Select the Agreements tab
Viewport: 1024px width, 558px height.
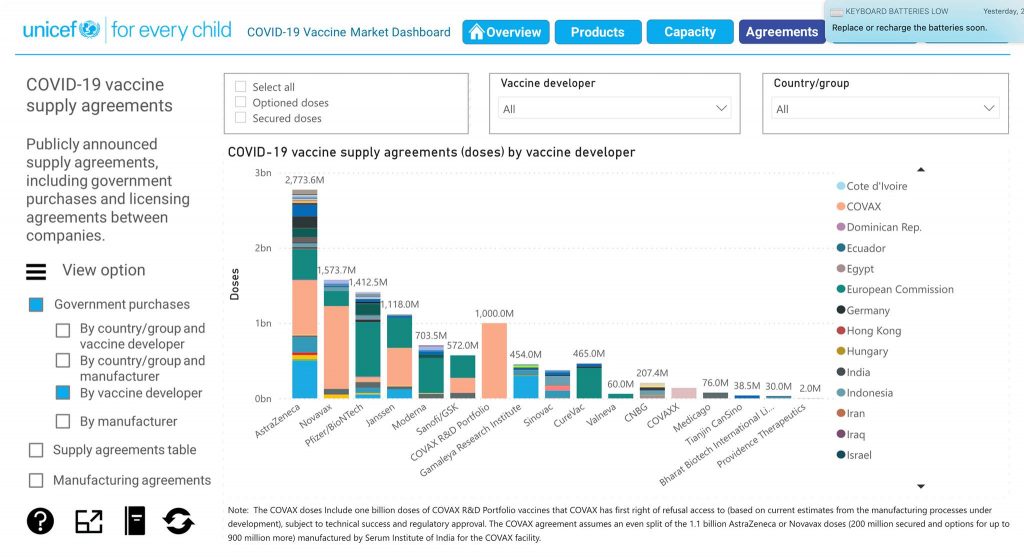pos(782,31)
